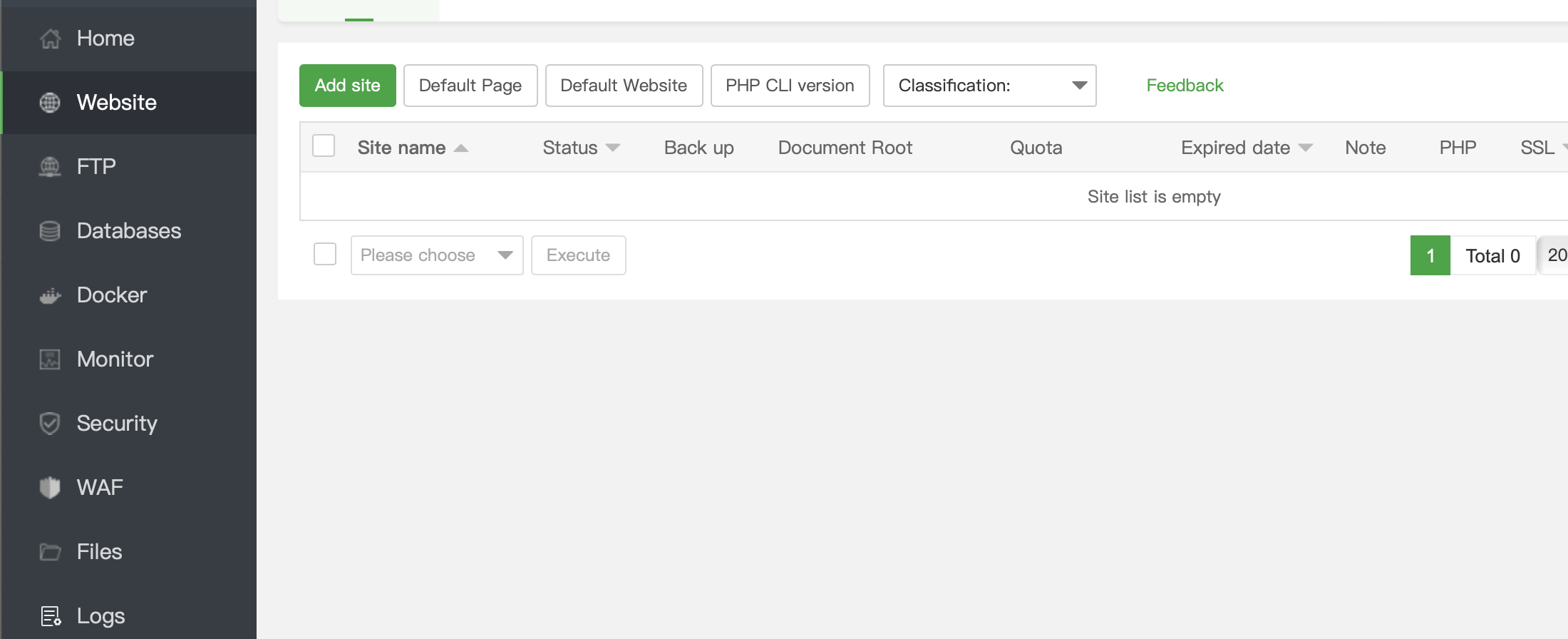Open the Feedback link
Image resolution: width=1568 pixels, height=639 pixels.
(1185, 86)
